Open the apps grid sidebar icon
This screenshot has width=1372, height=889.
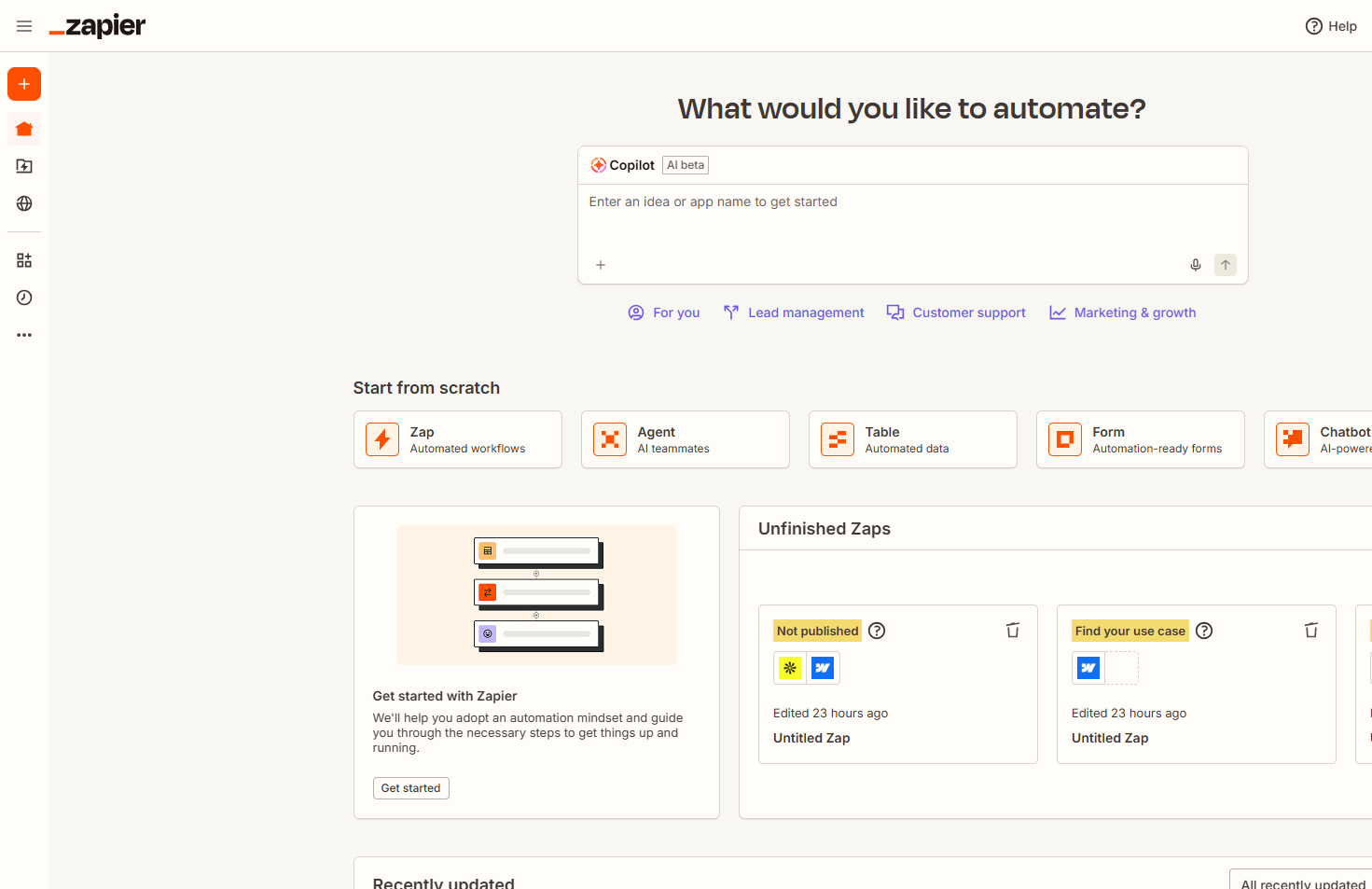[24, 260]
